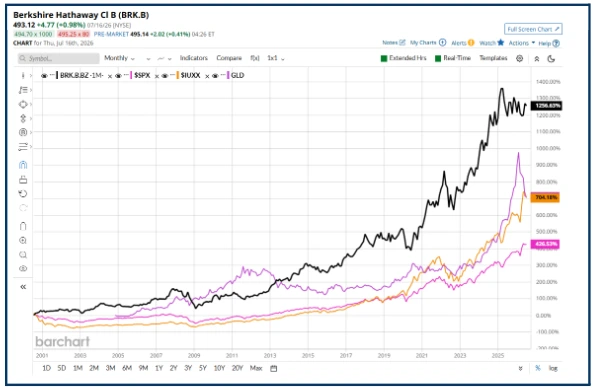Open the Compare menu

click(229, 58)
